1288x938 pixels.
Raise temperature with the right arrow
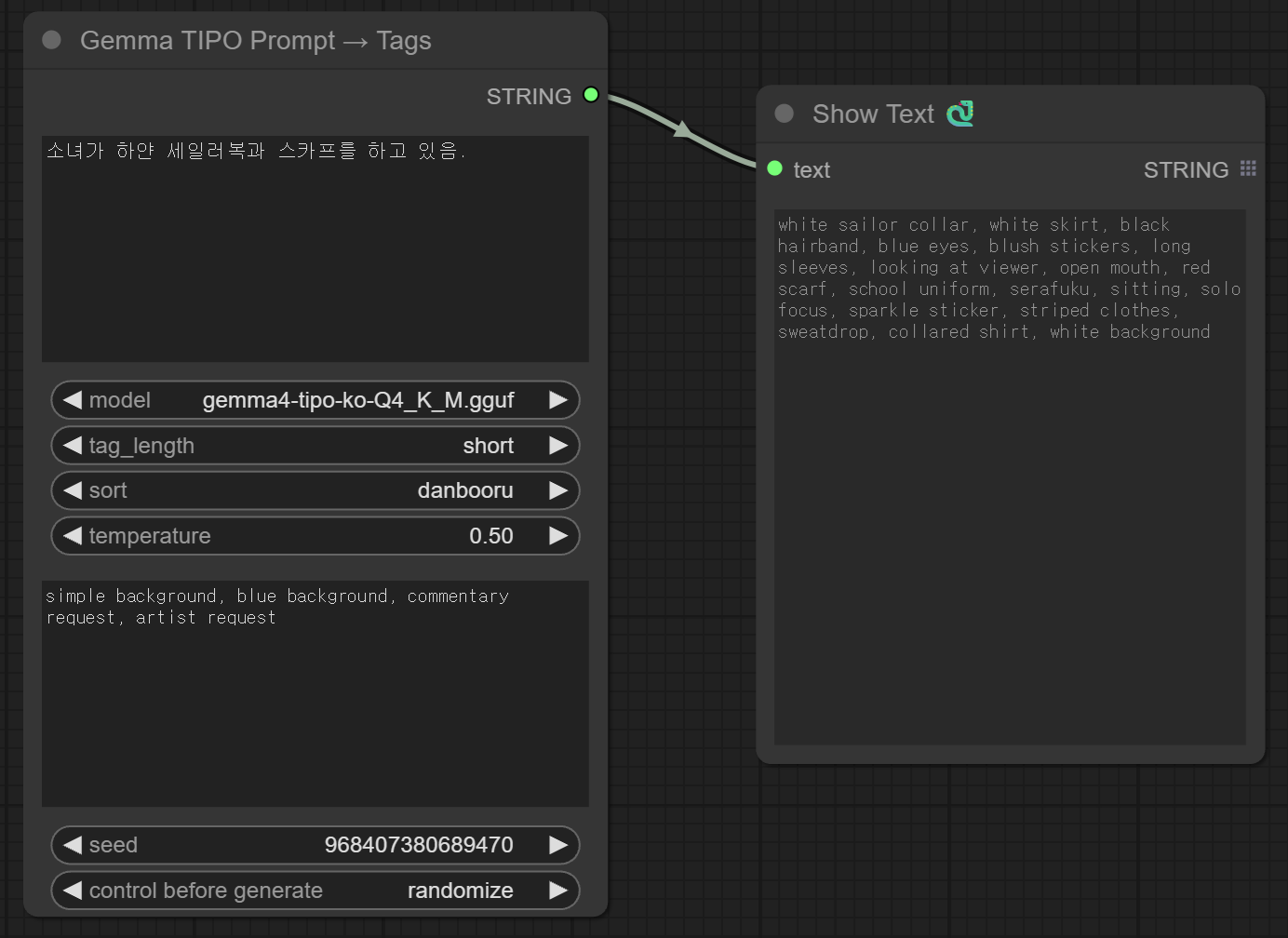558,536
